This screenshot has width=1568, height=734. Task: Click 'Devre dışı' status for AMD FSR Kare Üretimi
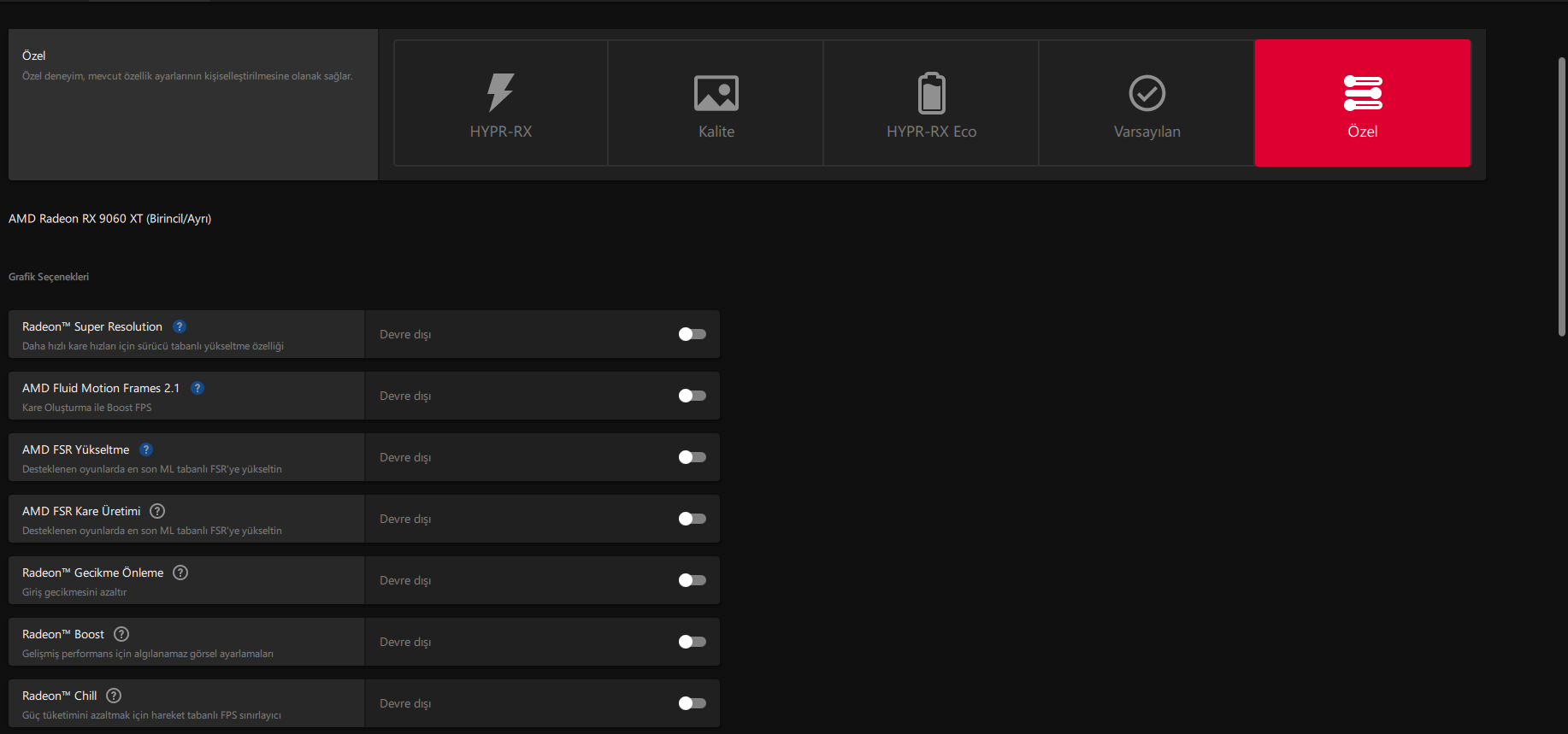(405, 519)
